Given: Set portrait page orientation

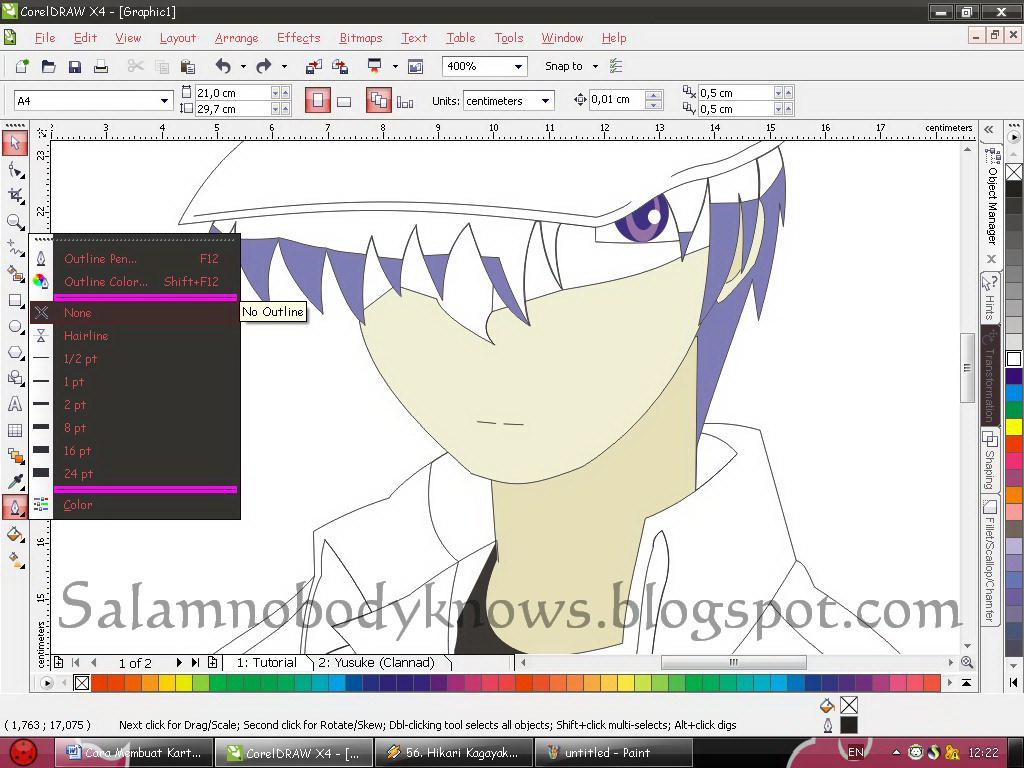Looking at the screenshot, I should [x=317, y=101].
